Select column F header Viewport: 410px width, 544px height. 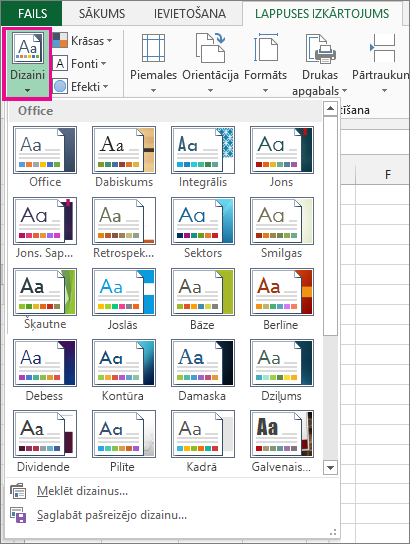[x=388, y=175]
